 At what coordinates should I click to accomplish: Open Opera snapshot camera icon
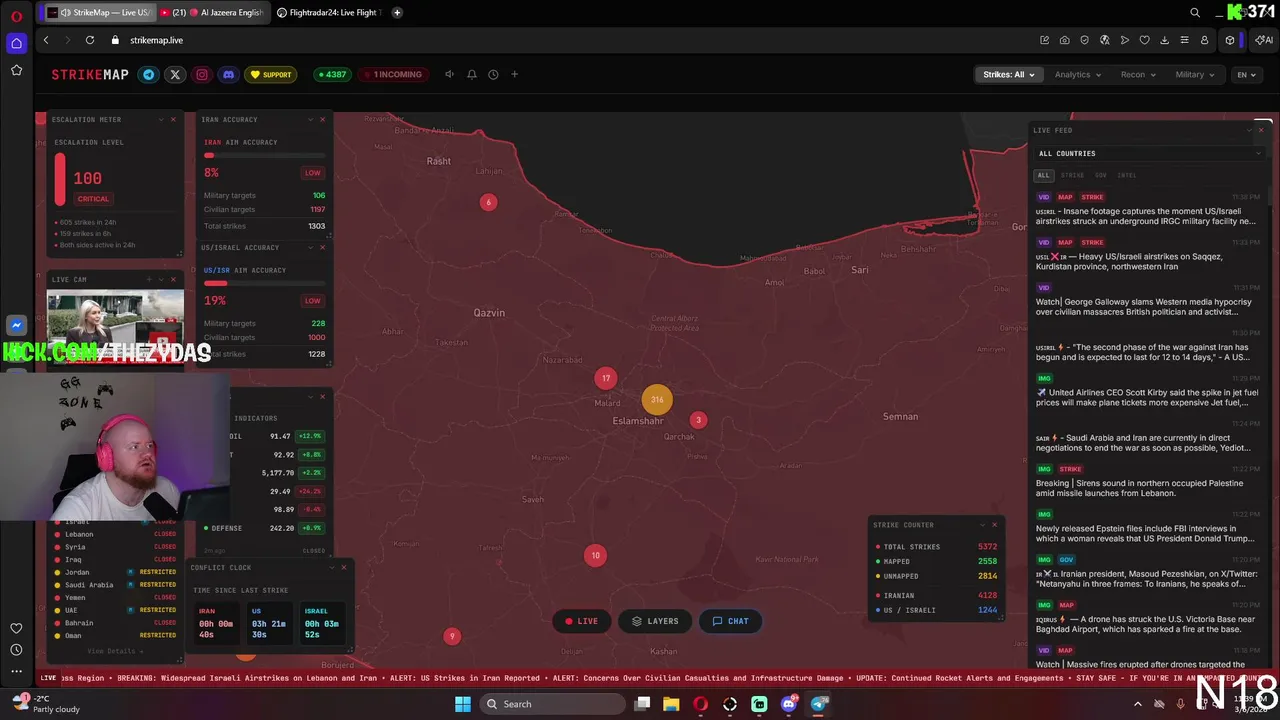[1065, 40]
